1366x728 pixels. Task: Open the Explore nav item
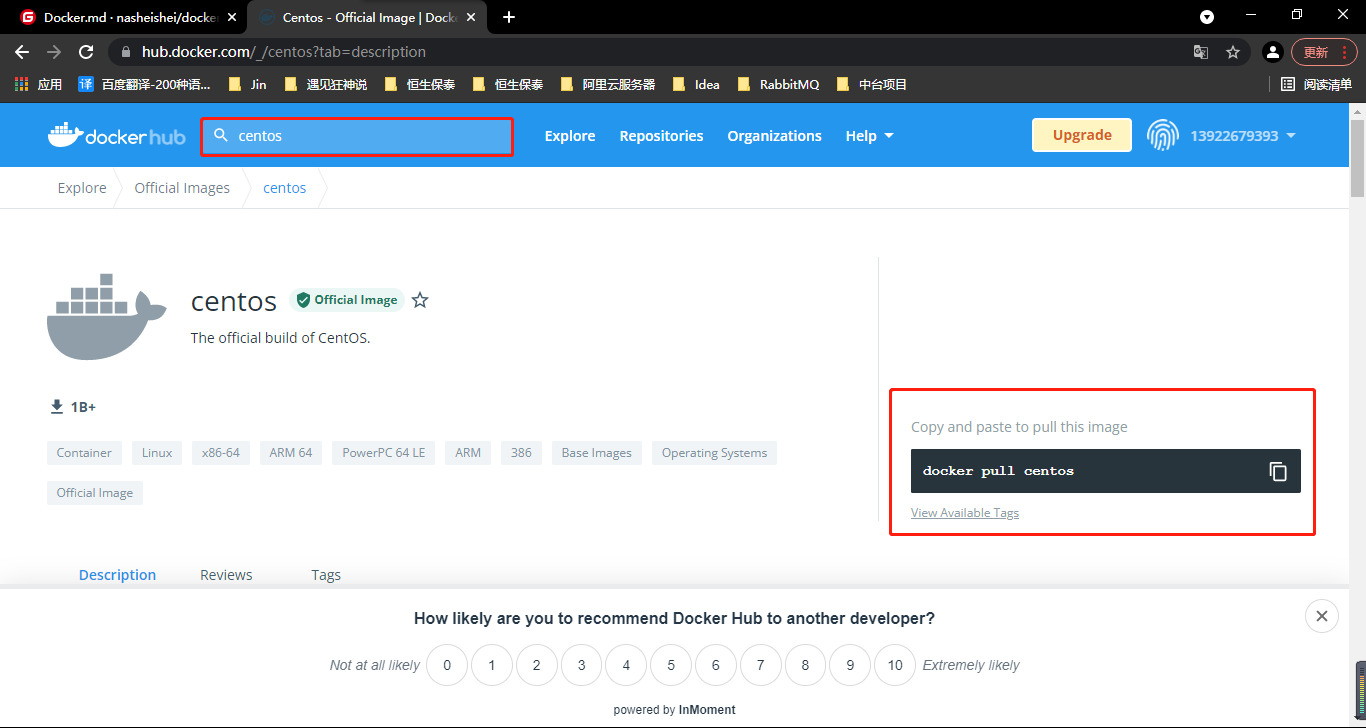(x=570, y=136)
